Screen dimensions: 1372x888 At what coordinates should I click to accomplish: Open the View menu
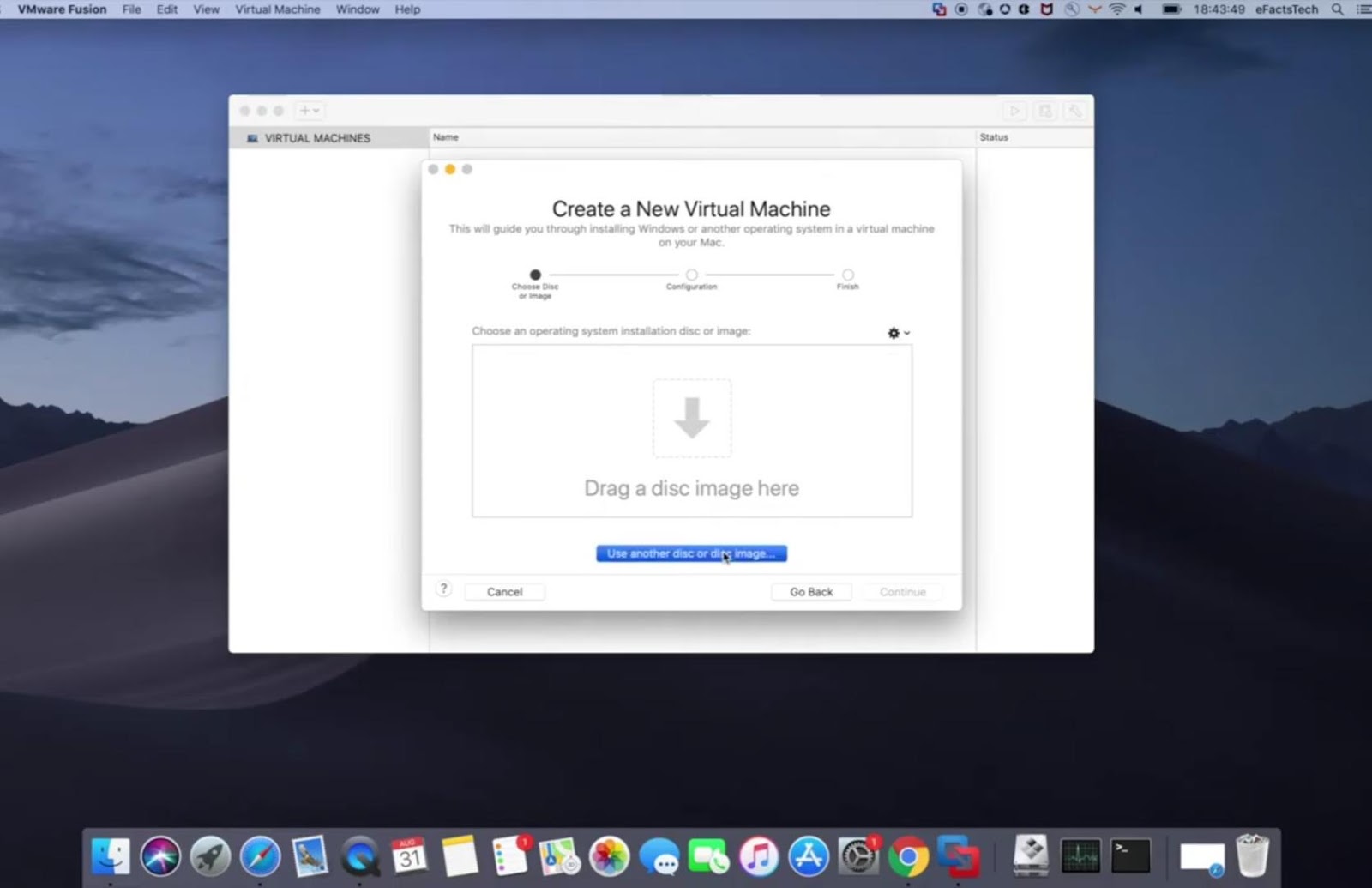pos(206,9)
